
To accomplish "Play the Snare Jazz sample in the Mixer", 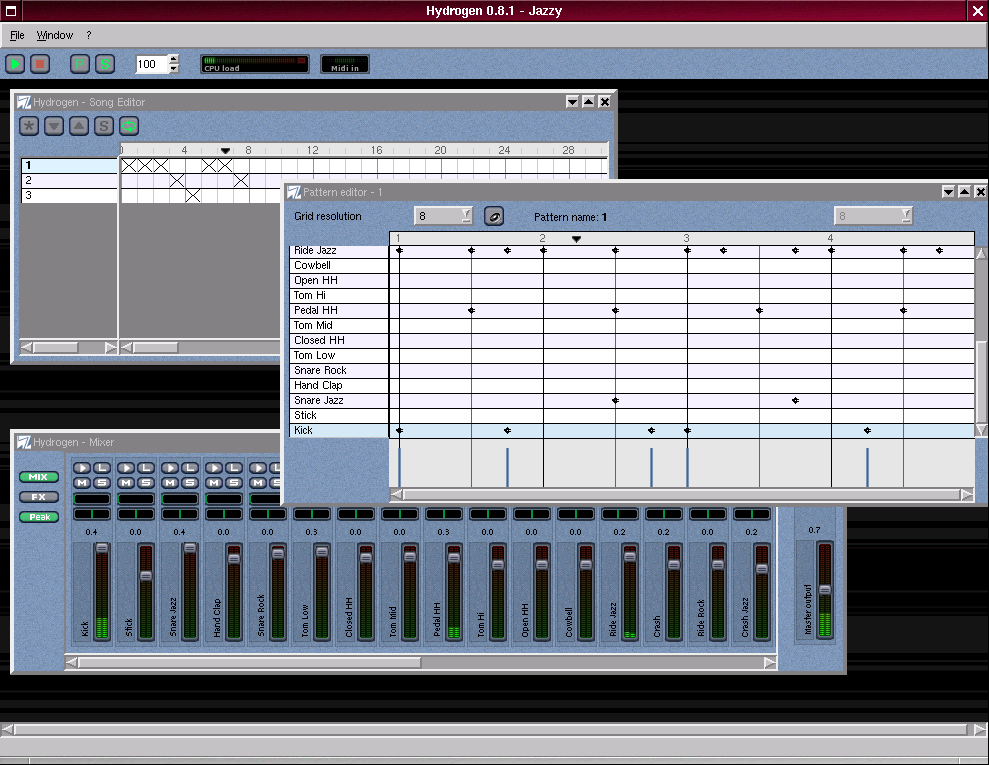I will click(x=170, y=468).
